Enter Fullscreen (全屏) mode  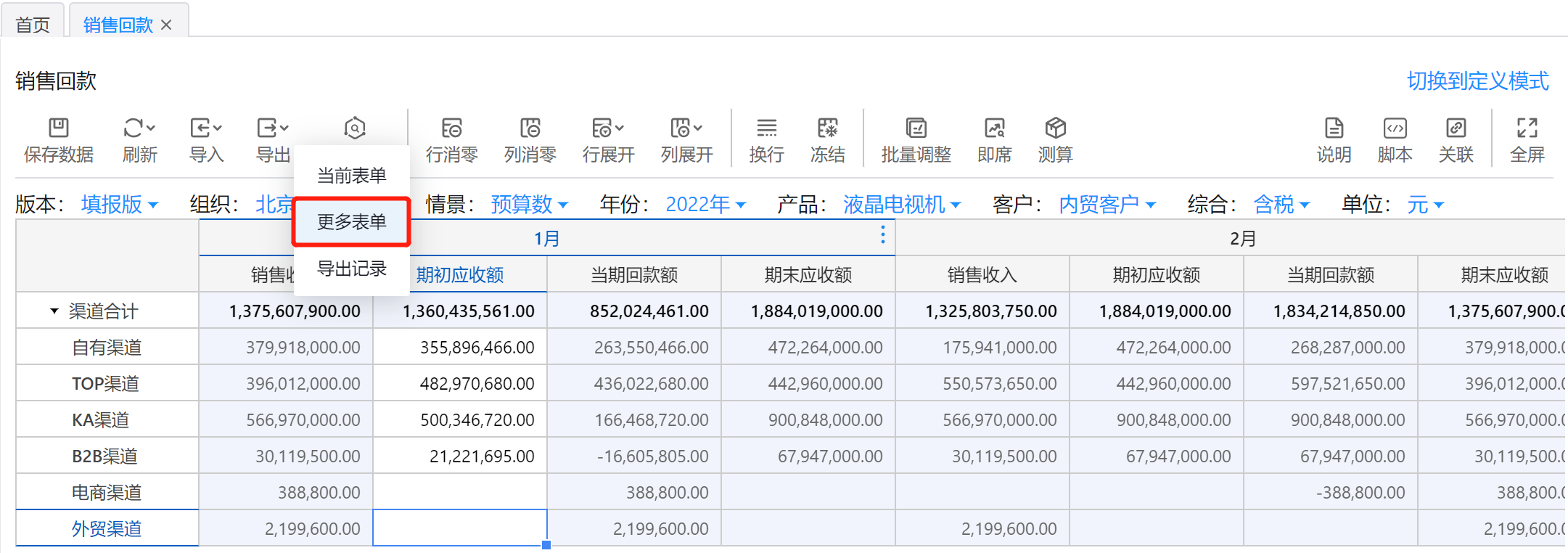pos(1527,129)
